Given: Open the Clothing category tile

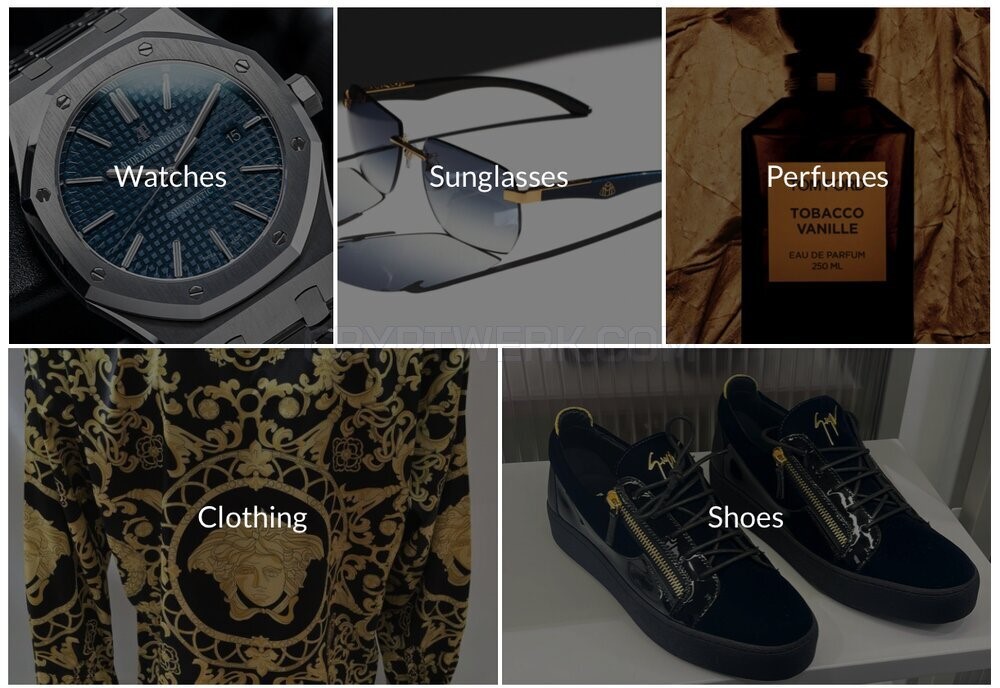Looking at the screenshot, I should (253, 516).
